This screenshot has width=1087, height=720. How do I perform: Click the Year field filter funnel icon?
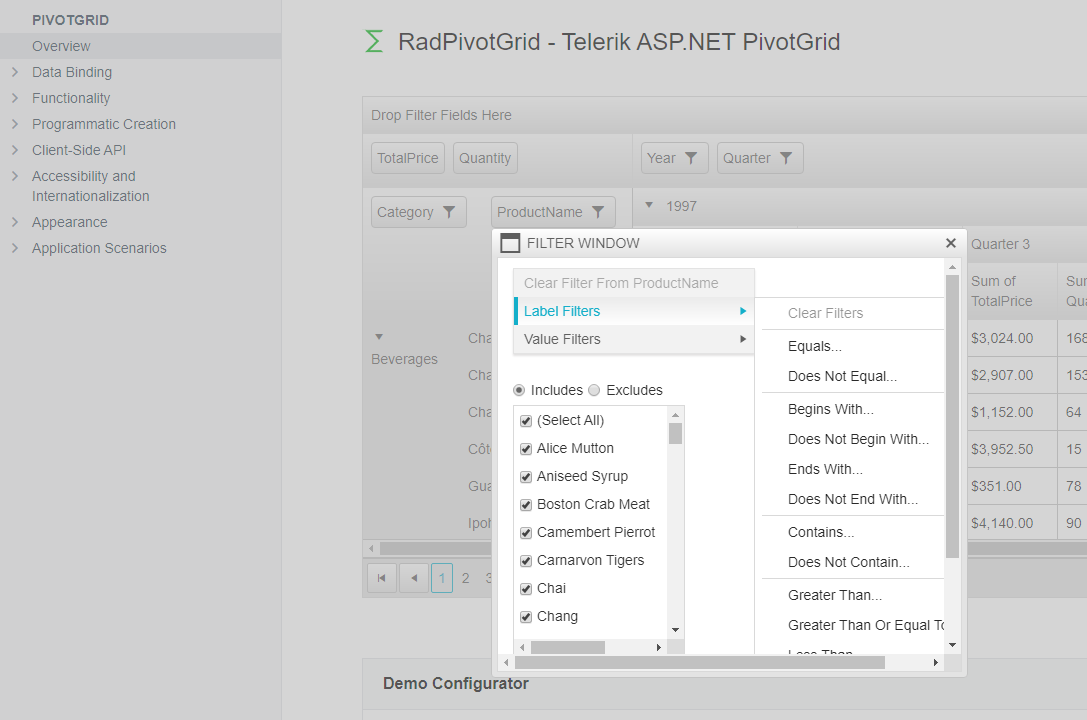click(x=691, y=158)
